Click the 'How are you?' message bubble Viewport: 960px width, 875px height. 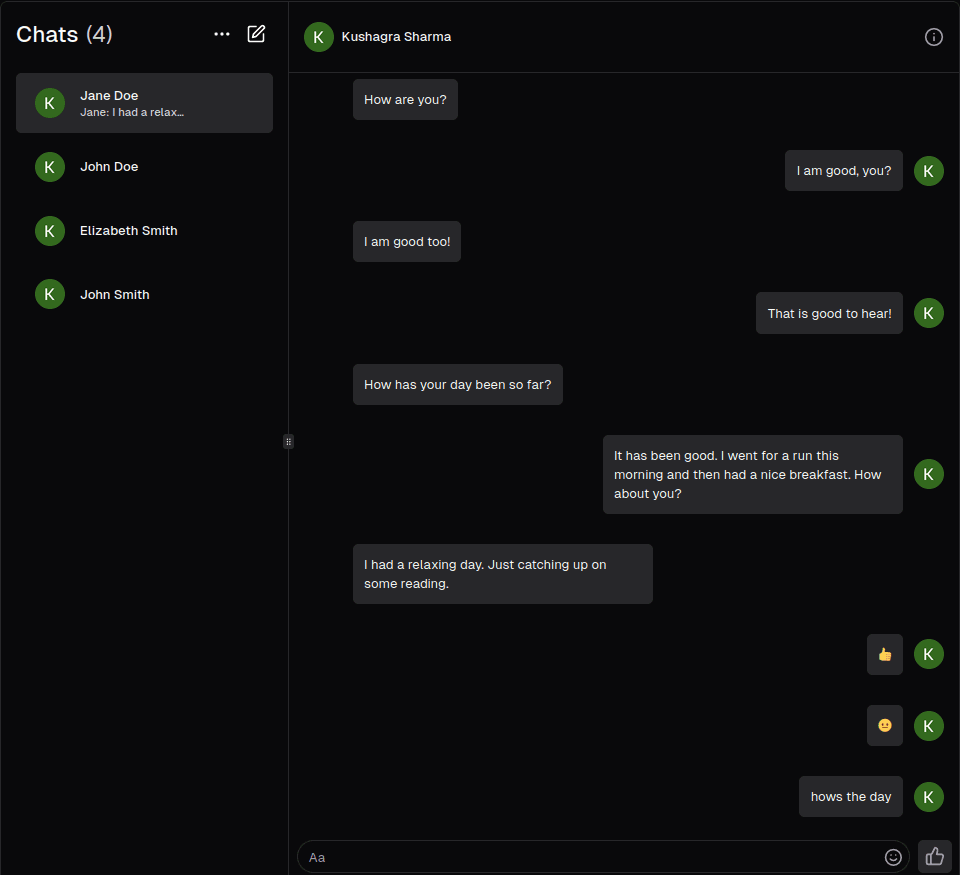pyautogui.click(x=405, y=99)
